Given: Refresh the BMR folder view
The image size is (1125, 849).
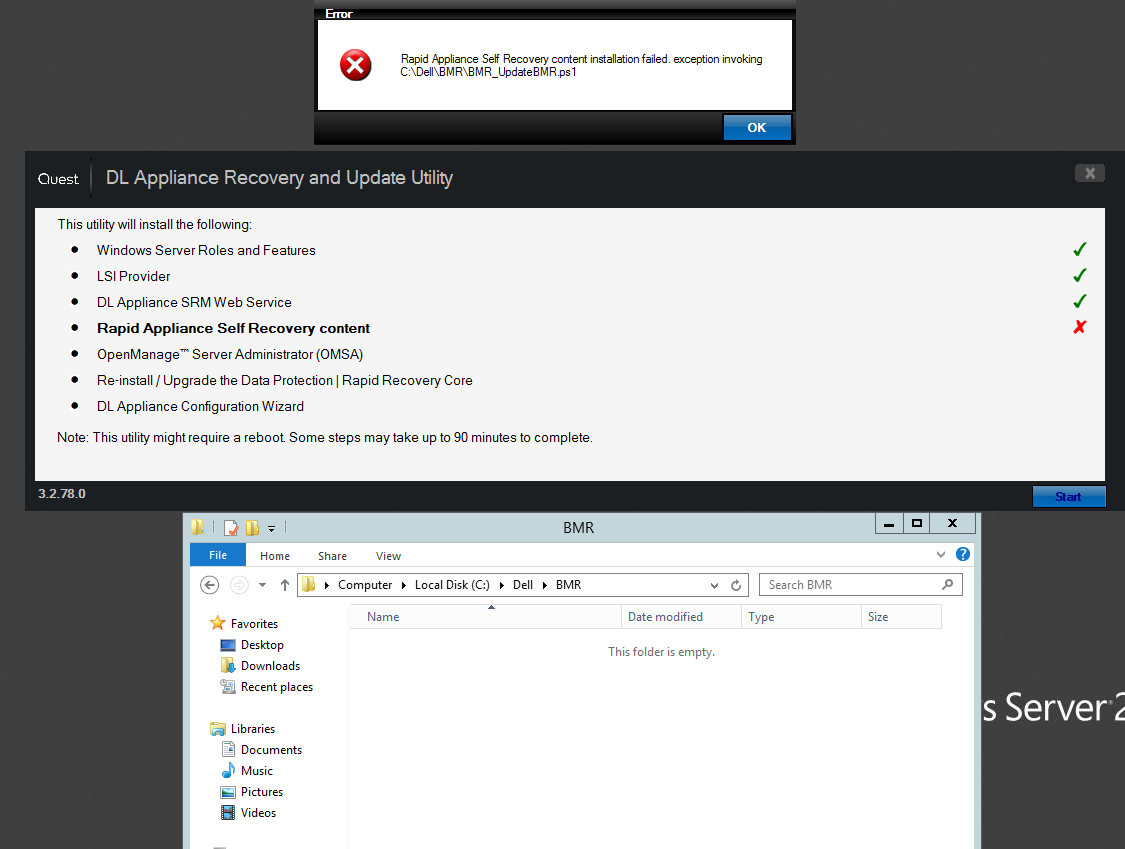Looking at the screenshot, I should point(736,586).
